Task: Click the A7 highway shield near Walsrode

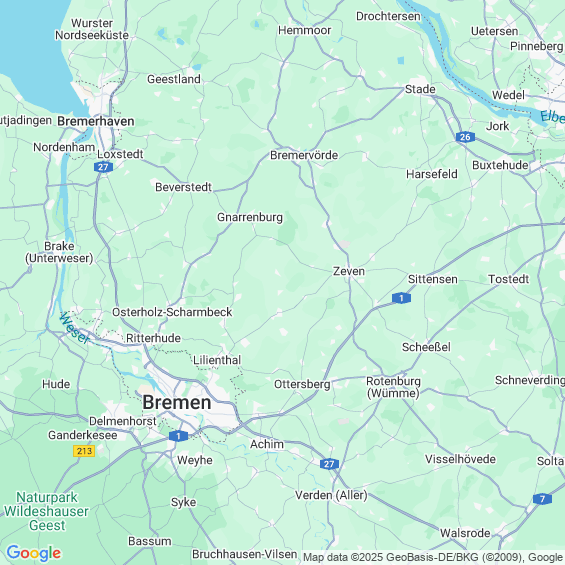Action: pos(542,499)
